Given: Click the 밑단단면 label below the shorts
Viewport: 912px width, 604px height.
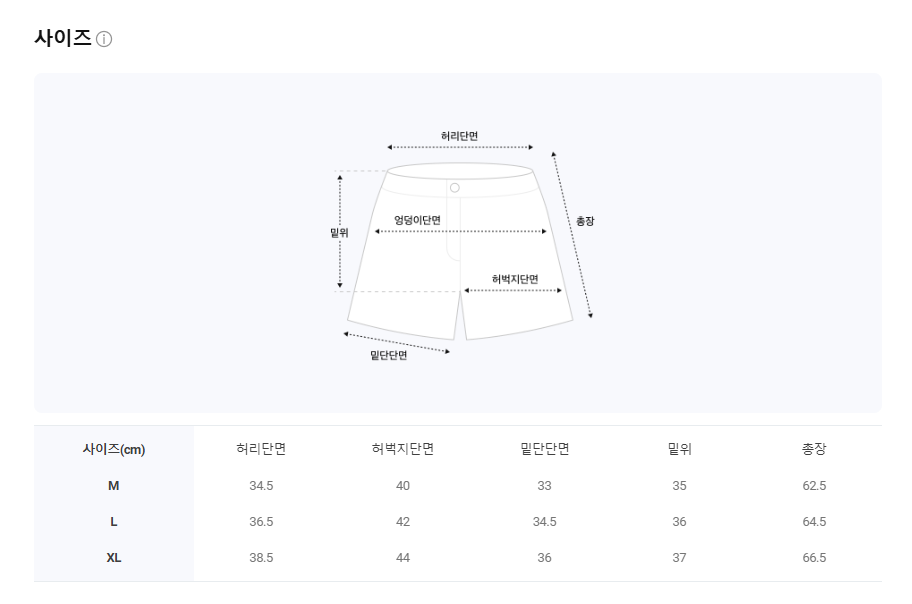Looking at the screenshot, I should (x=389, y=355).
